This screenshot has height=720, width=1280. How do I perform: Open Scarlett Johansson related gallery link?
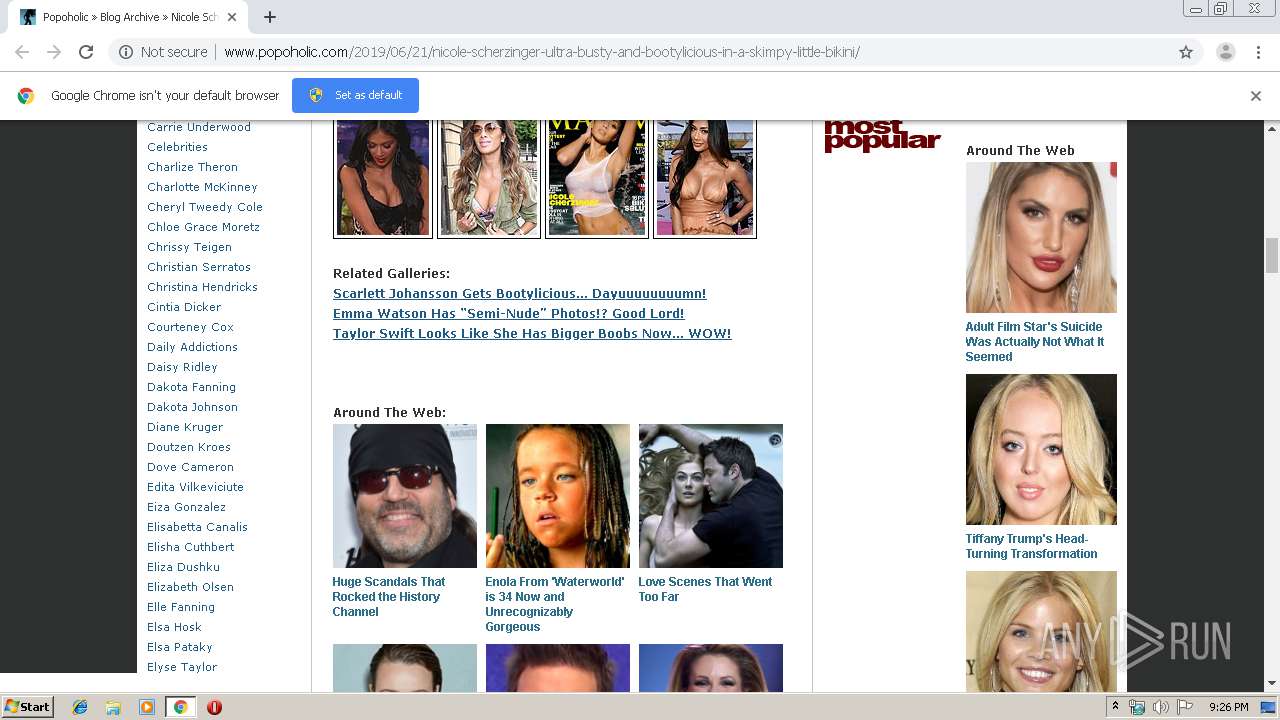point(519,293)
